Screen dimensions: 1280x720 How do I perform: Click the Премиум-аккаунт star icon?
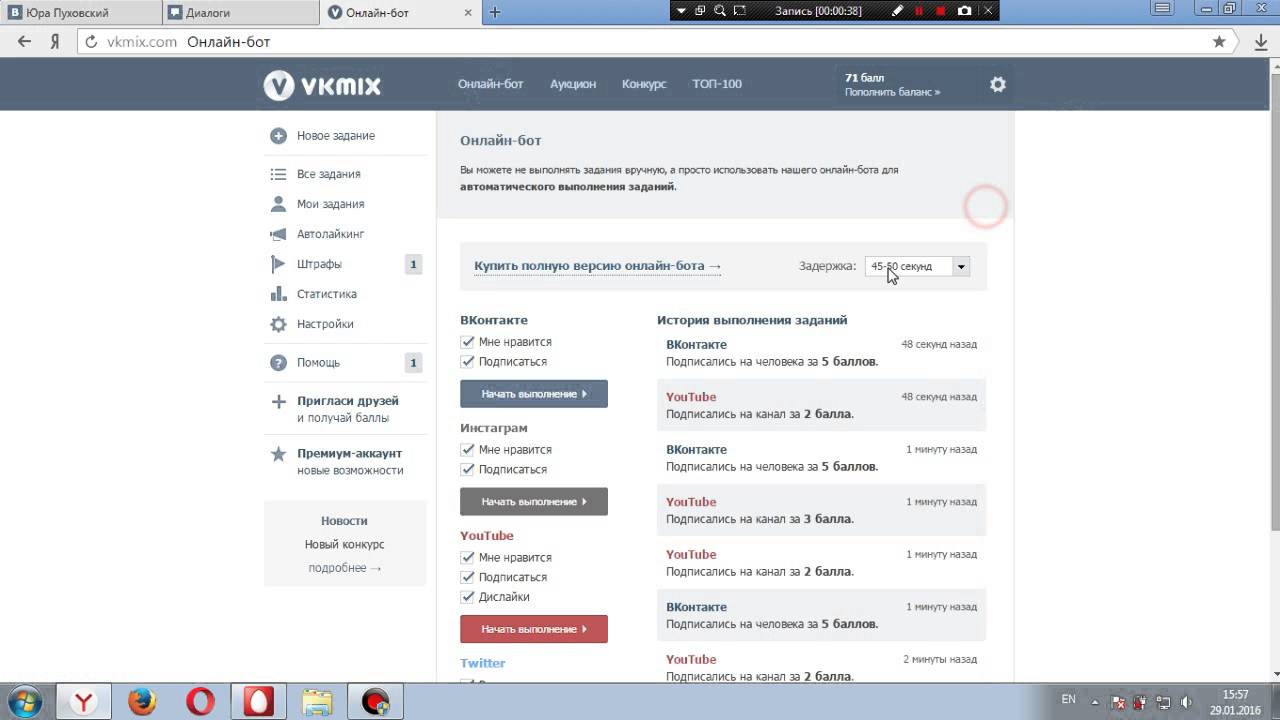(x=278, y=454)
